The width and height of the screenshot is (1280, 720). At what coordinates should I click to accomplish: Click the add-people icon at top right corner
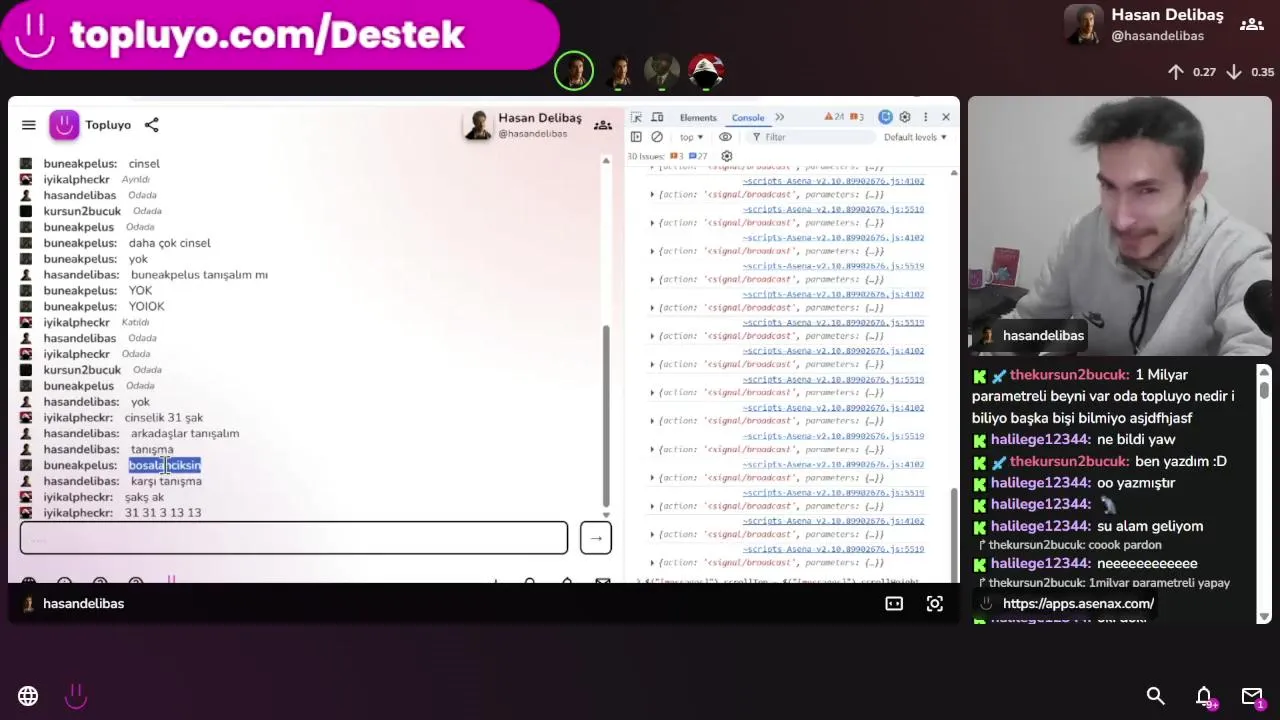coord(1251,24)
